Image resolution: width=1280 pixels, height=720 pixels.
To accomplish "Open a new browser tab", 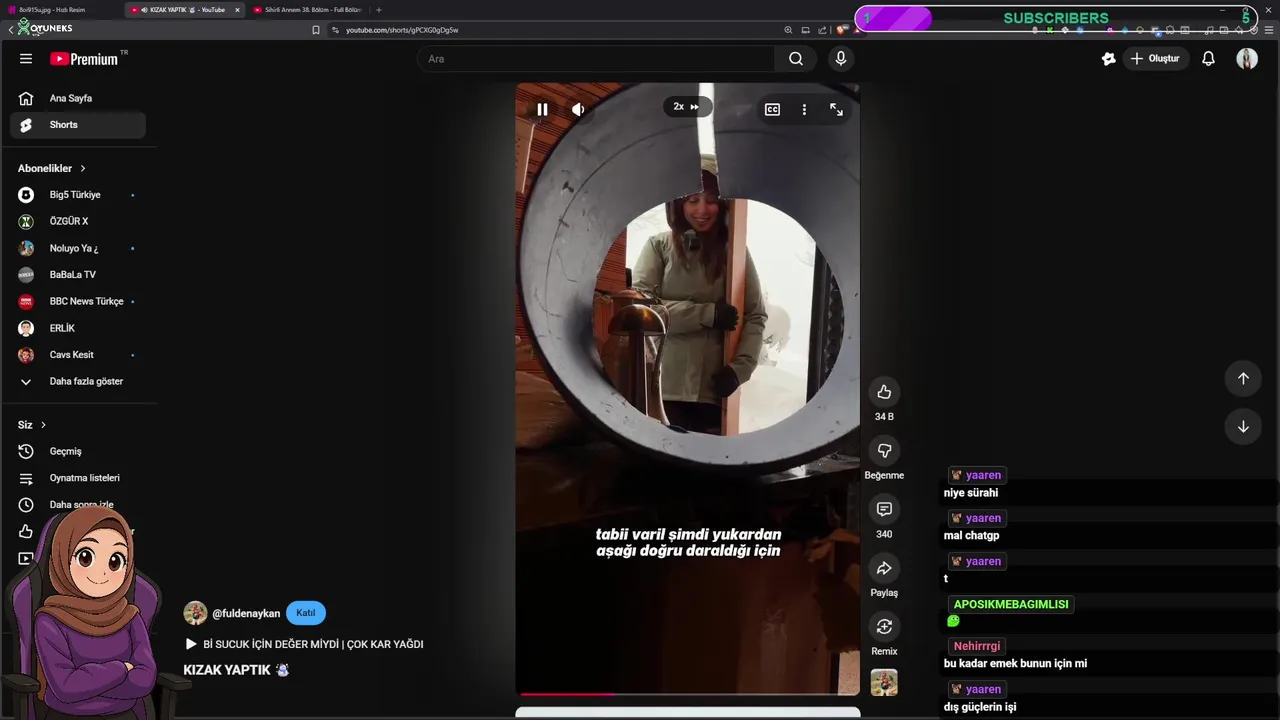I will (x=378, y=10).
